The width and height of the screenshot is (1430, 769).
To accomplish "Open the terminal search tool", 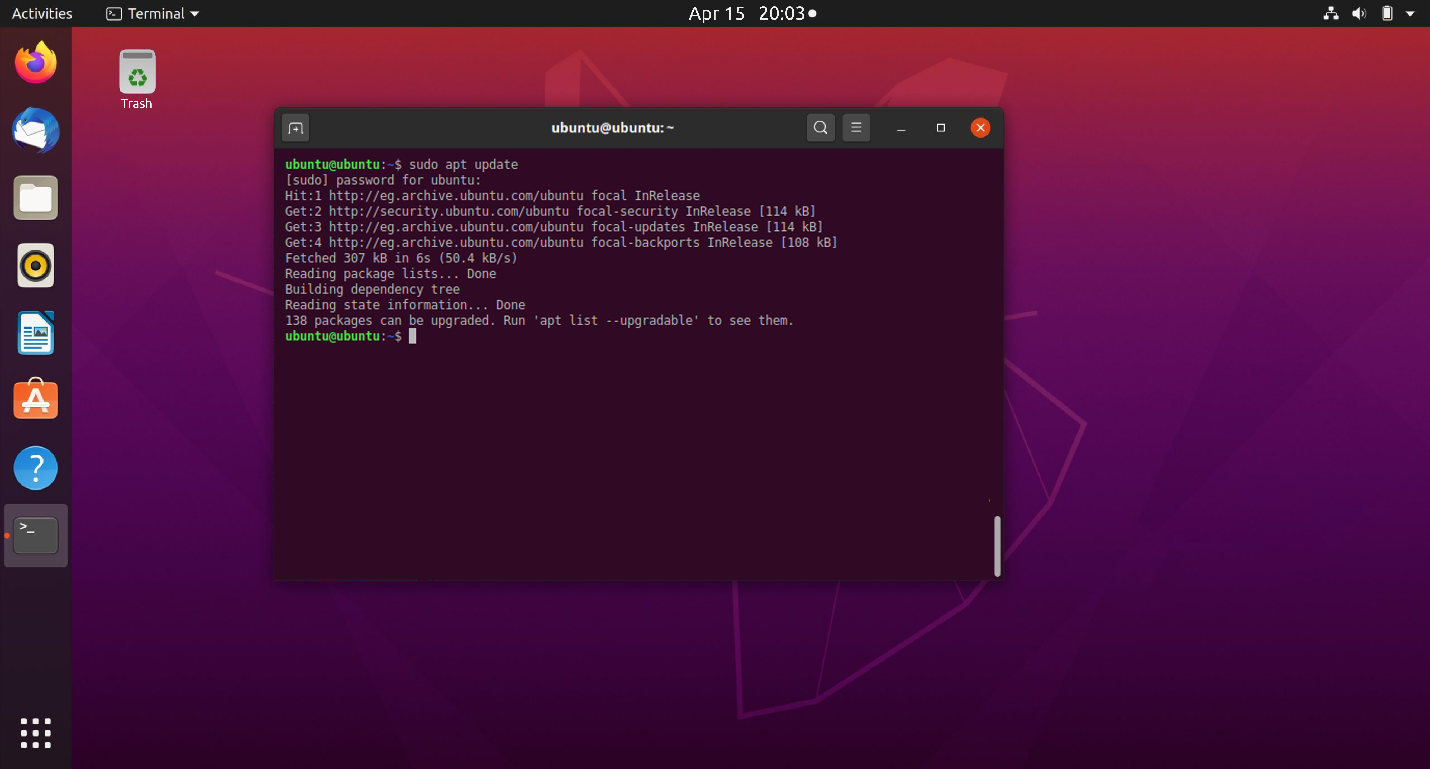I will click(x=820, y=127).
